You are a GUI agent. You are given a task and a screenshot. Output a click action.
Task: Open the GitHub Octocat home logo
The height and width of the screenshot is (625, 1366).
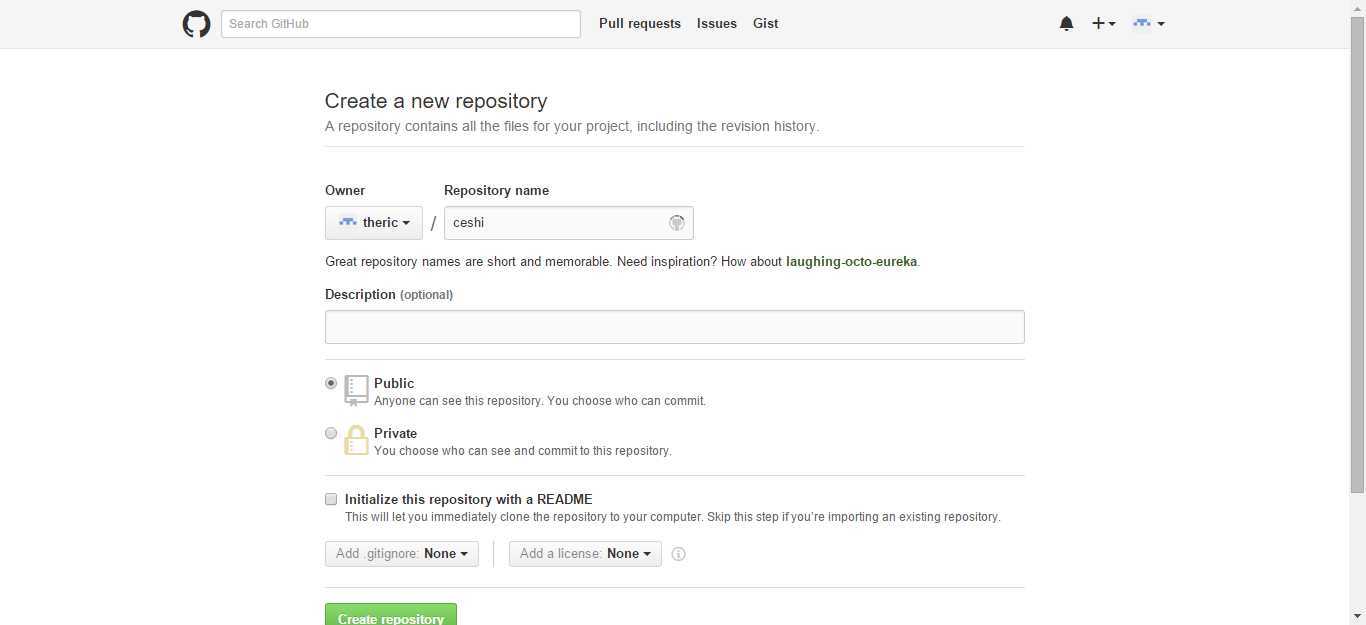196,24
